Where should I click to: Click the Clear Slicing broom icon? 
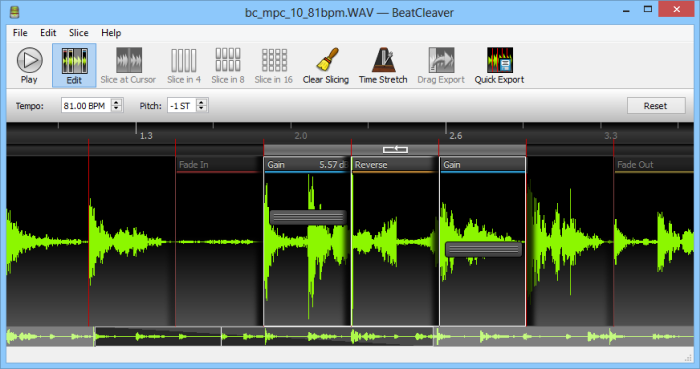327,60
